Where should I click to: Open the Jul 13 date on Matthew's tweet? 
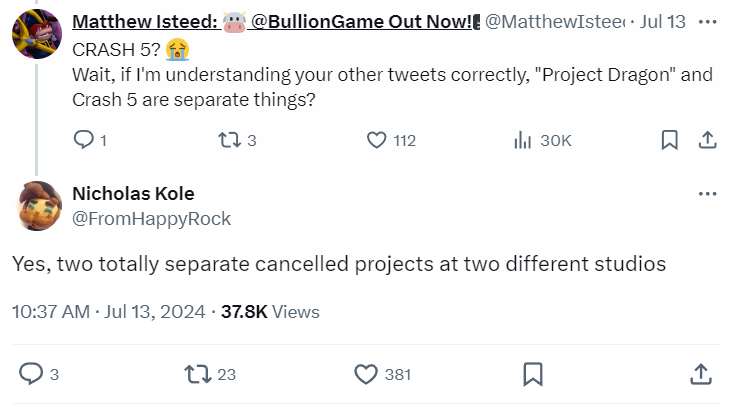(663, 21)
